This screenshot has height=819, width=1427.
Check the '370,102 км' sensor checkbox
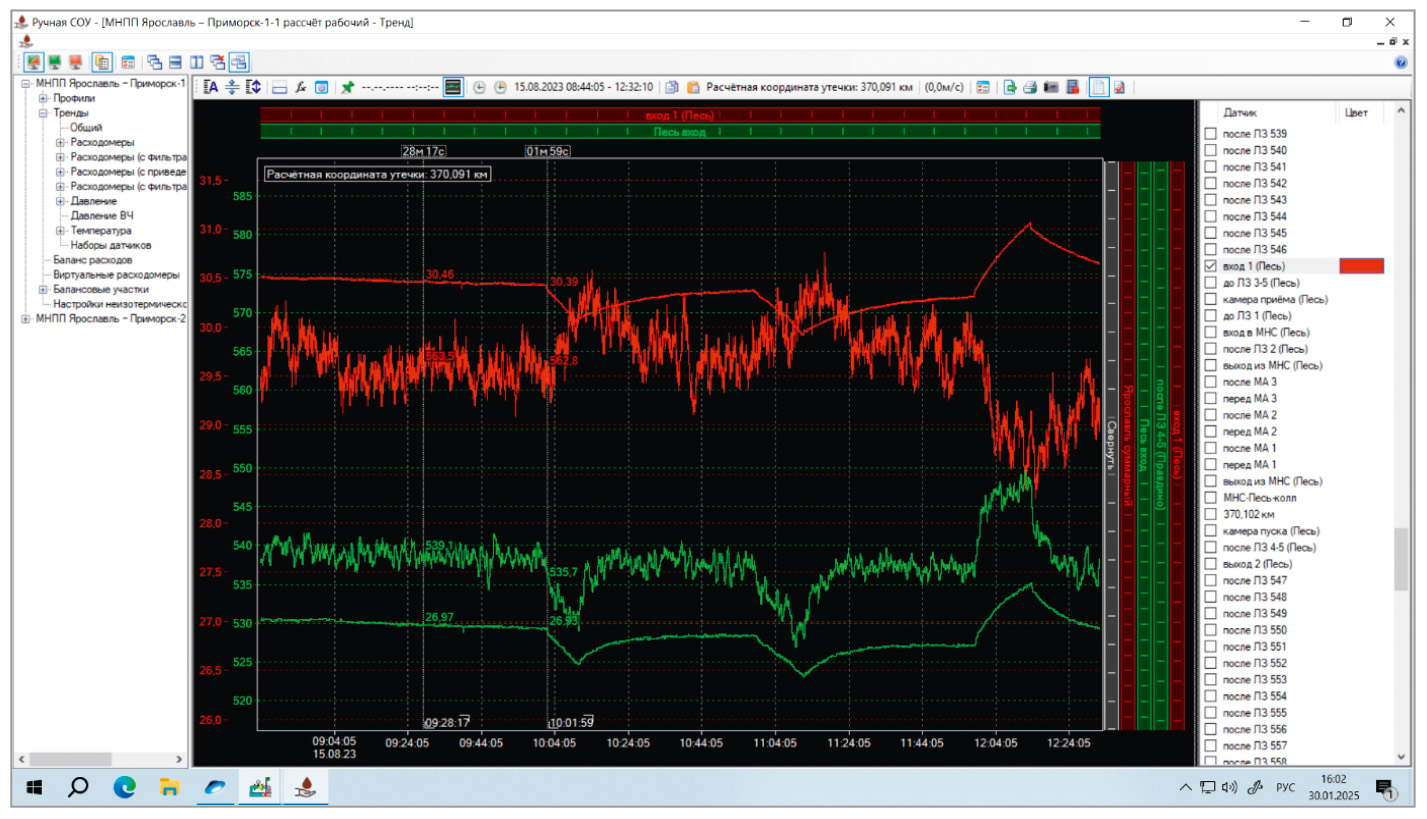click(1211, 514)
